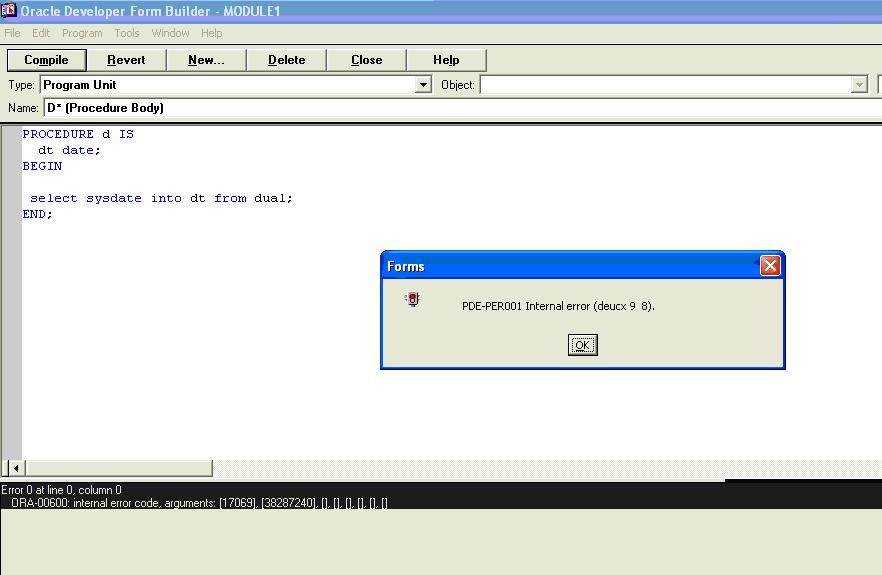Image resolution: width=882 pixels, height=575 pixels.
Task: Click the Revert button
Action: coord(126,60)
